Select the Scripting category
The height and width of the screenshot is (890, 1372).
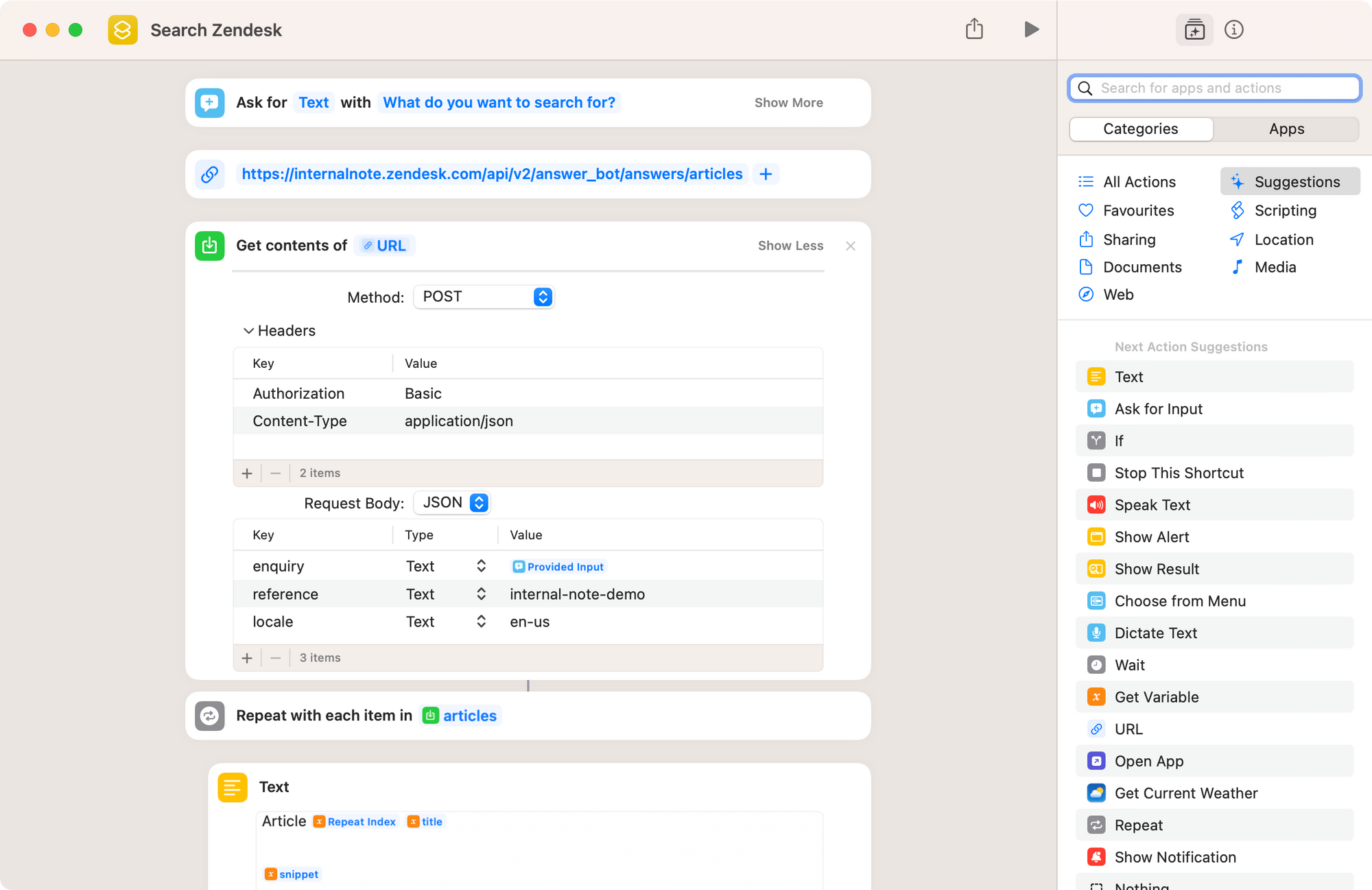[1285, 211]
